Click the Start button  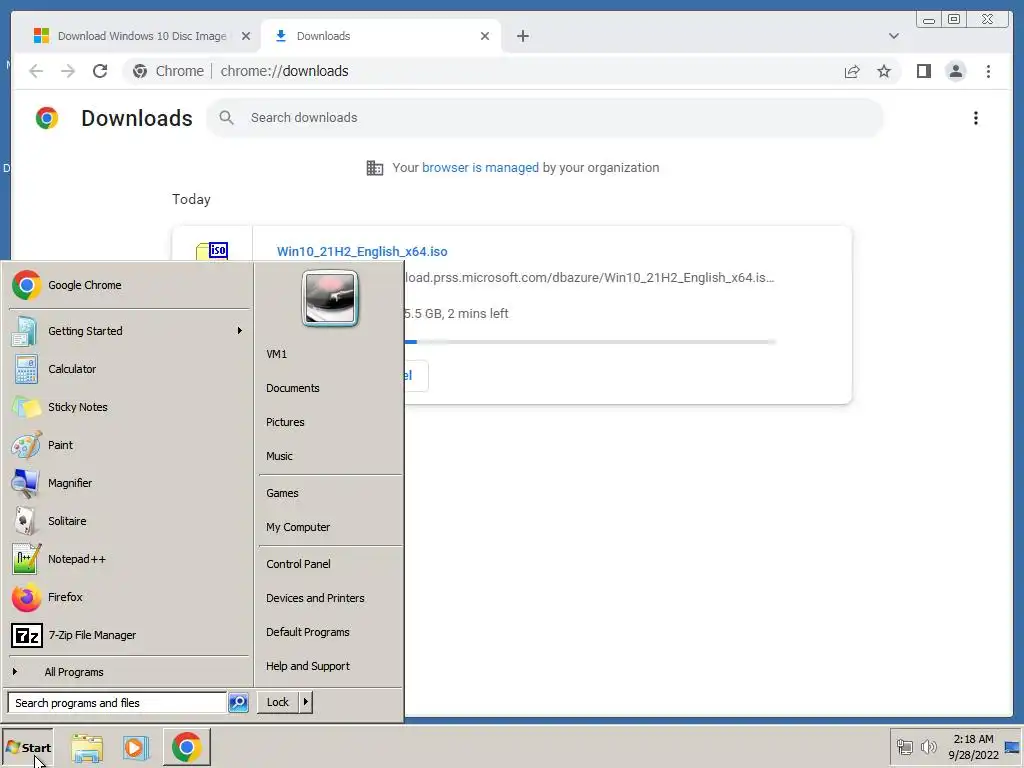(x=27, y=748)
